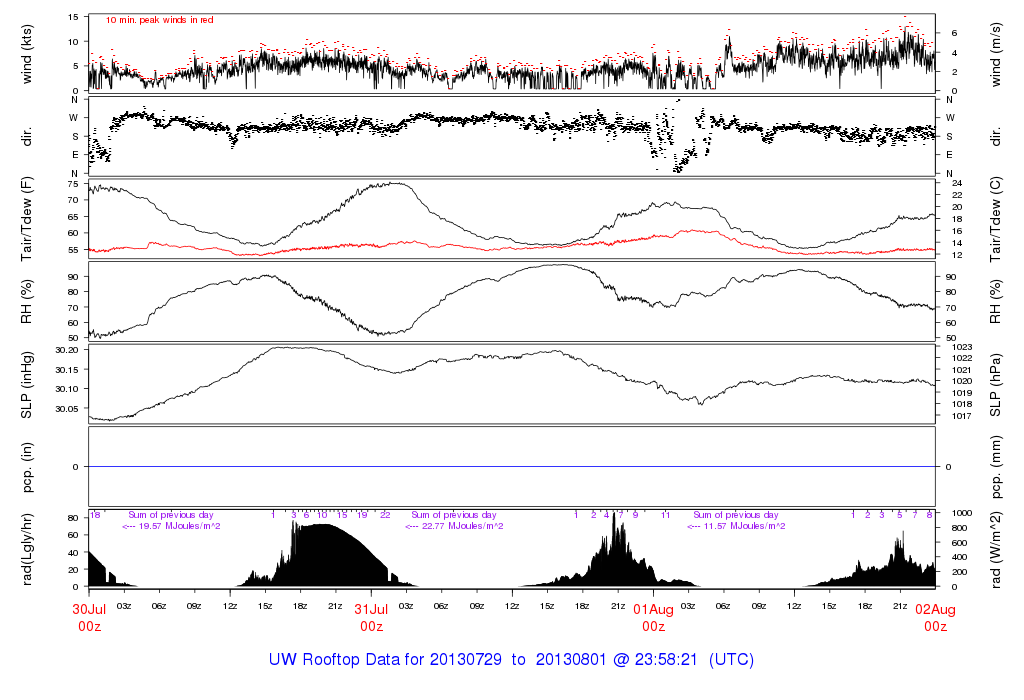Click the blue zero precipitation line
This screenshot has width=1024, height=700.
(x=511, y=467)
